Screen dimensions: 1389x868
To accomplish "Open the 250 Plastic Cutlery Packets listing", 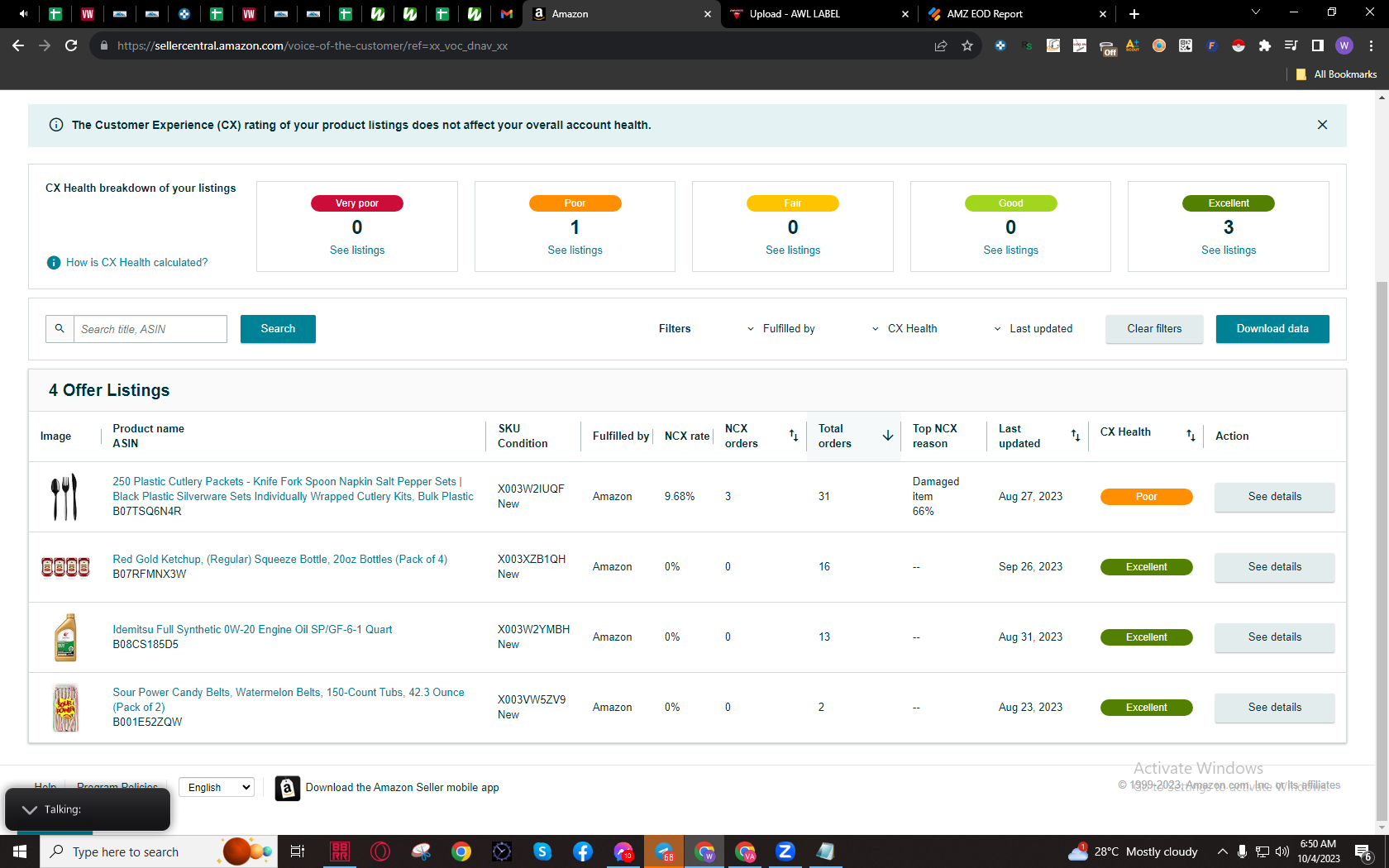I will click(x=294, y=489).
